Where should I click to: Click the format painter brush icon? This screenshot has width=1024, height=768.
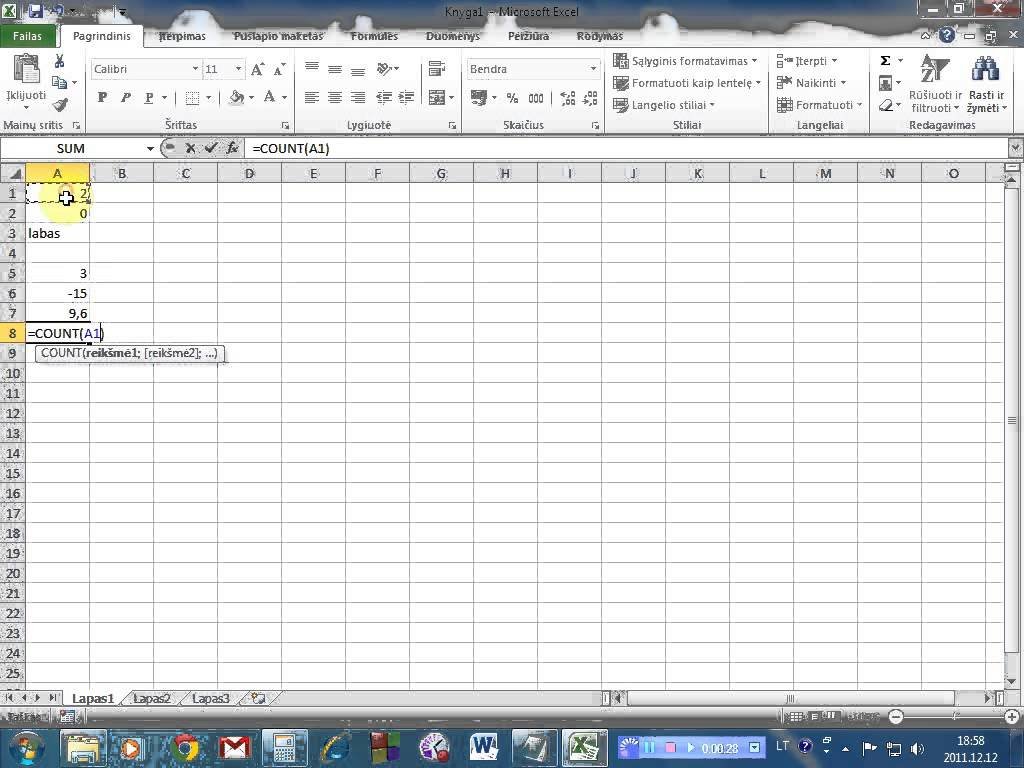60,104
